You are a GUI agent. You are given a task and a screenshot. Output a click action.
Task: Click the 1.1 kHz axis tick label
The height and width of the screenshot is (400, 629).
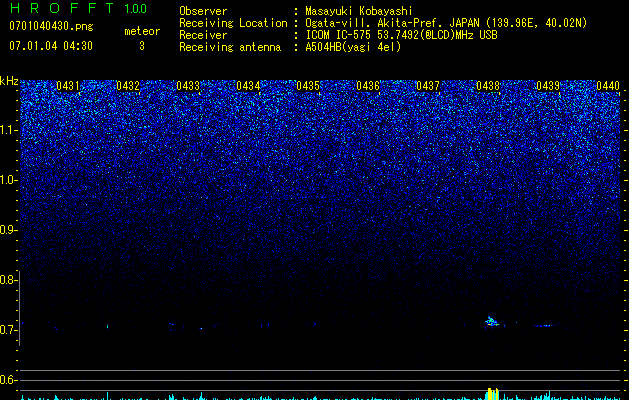tap(8, 130)
